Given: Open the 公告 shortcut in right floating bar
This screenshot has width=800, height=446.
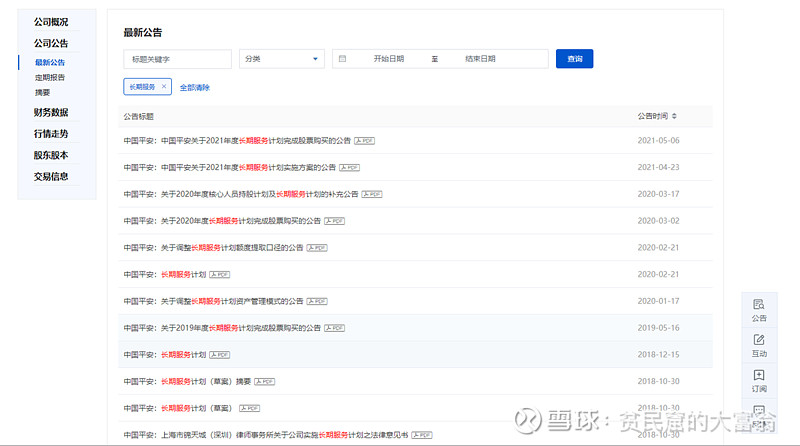Looking at the screenshot, I should pos(759,310).
